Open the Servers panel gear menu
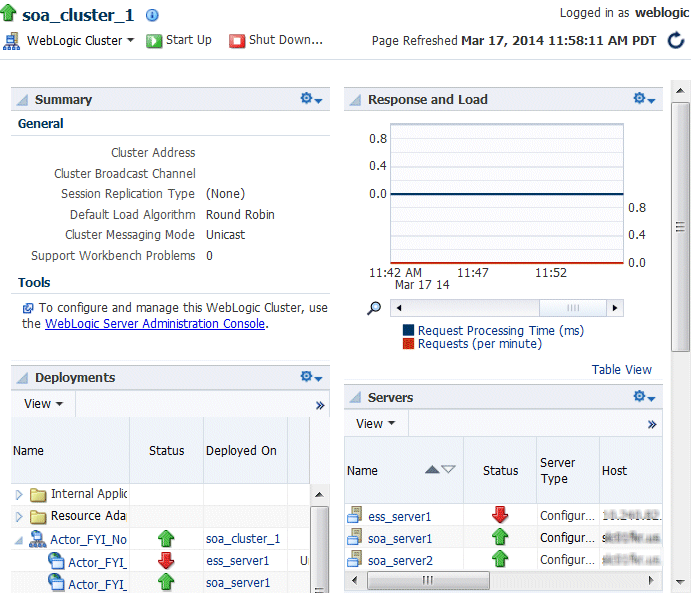 pos(644,397)
